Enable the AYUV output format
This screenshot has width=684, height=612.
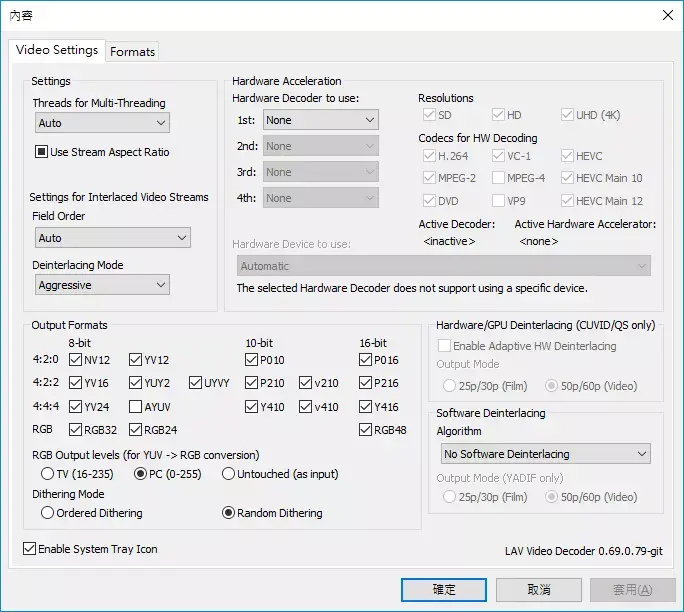pos(135,407)
